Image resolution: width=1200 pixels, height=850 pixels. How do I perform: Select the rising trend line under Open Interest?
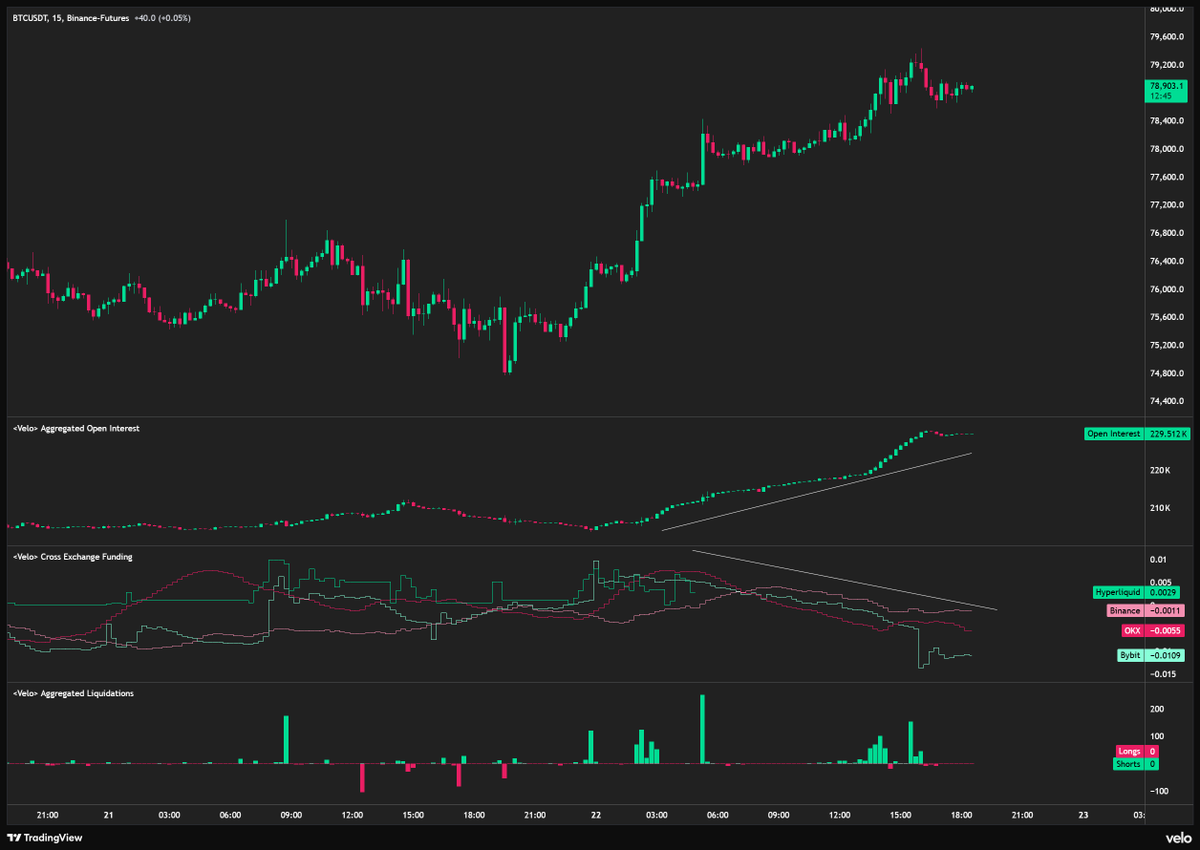(817, 491)
